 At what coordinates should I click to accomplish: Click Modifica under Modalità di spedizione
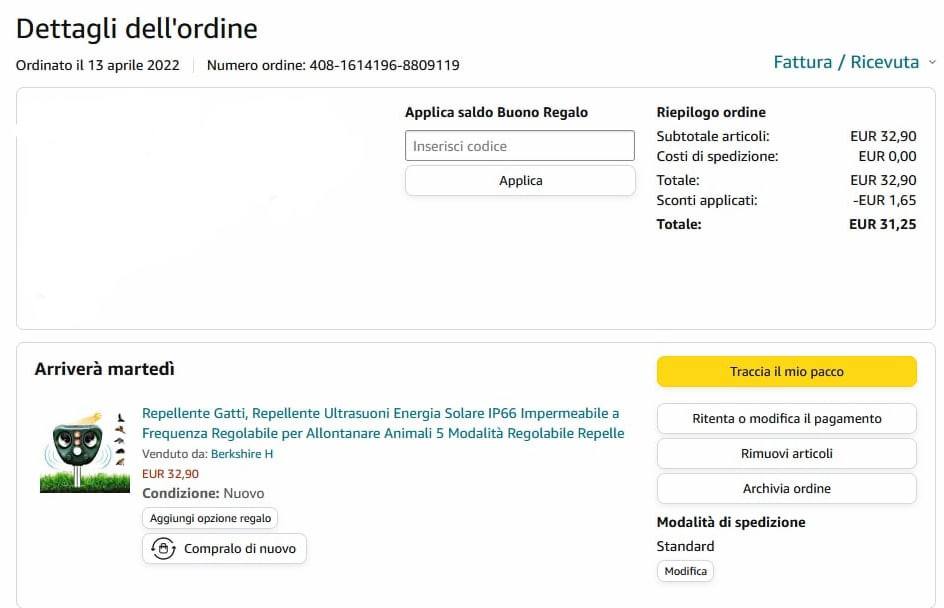pos(685,571)
